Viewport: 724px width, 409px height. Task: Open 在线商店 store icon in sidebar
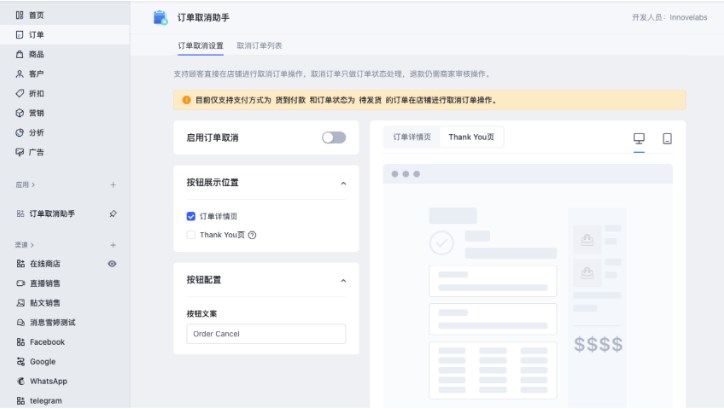click(x=21, y=264)
